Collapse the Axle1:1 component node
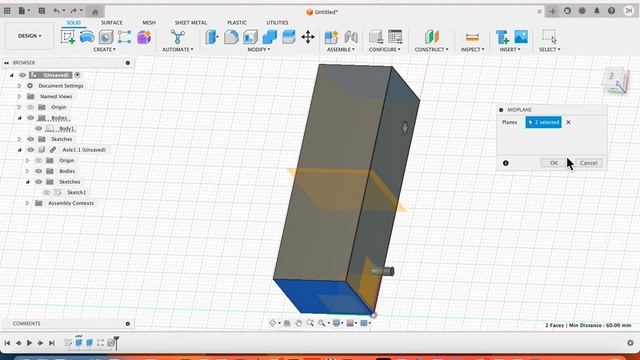The width and height of the screenshot is (640, 360). point(19,150)
